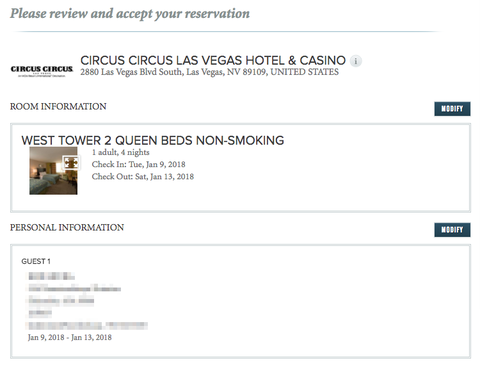Image resolution: width=480 pixels, height=365 pixels.
Task: Click the Circus Circus logo
Action: tap(42, 70)
